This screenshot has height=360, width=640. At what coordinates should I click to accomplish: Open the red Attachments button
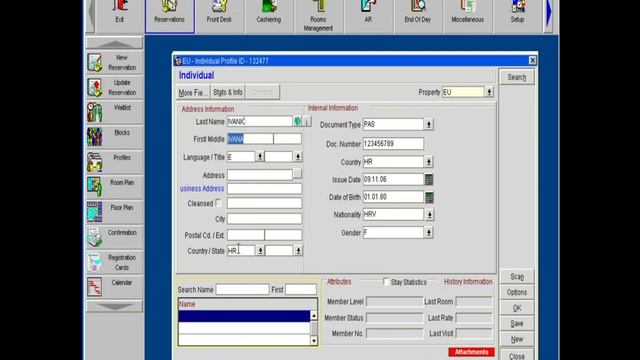[471, 352]
